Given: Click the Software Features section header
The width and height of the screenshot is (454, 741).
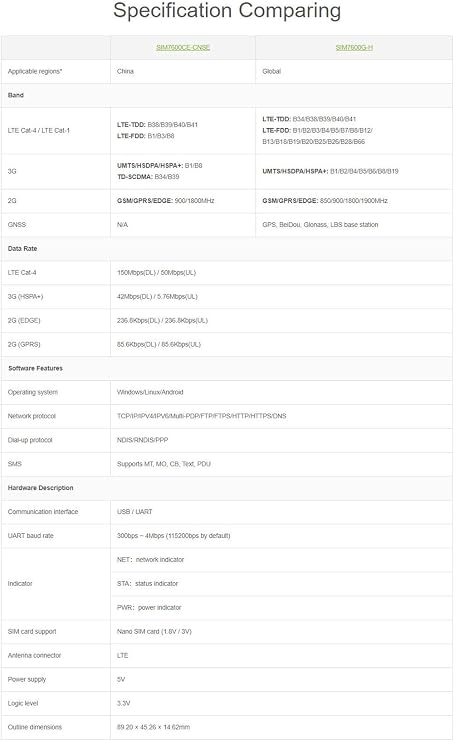Looking at the screenshot, I should 35,368.
